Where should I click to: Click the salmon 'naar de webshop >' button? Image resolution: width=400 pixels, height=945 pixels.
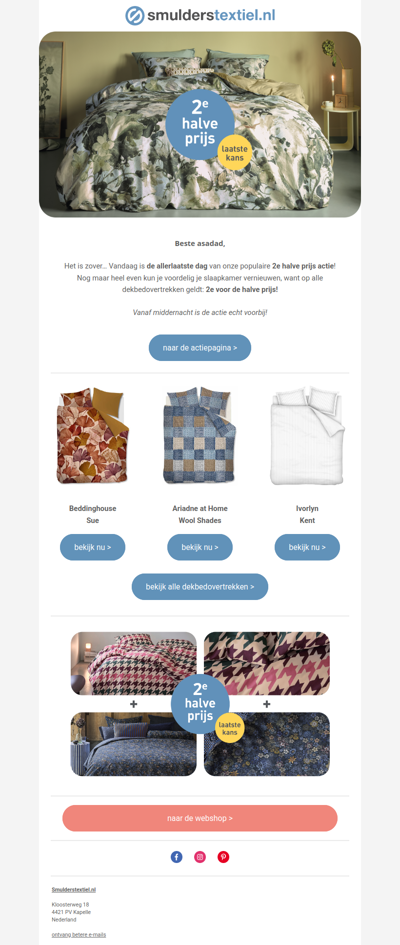coord(200,818)
